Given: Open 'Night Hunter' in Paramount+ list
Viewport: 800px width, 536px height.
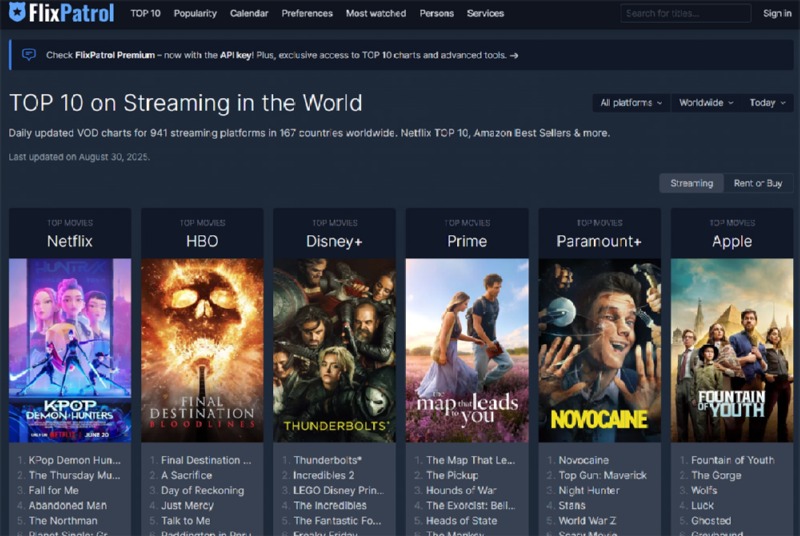Looking at the screenshot, I should tap(589, 491).
